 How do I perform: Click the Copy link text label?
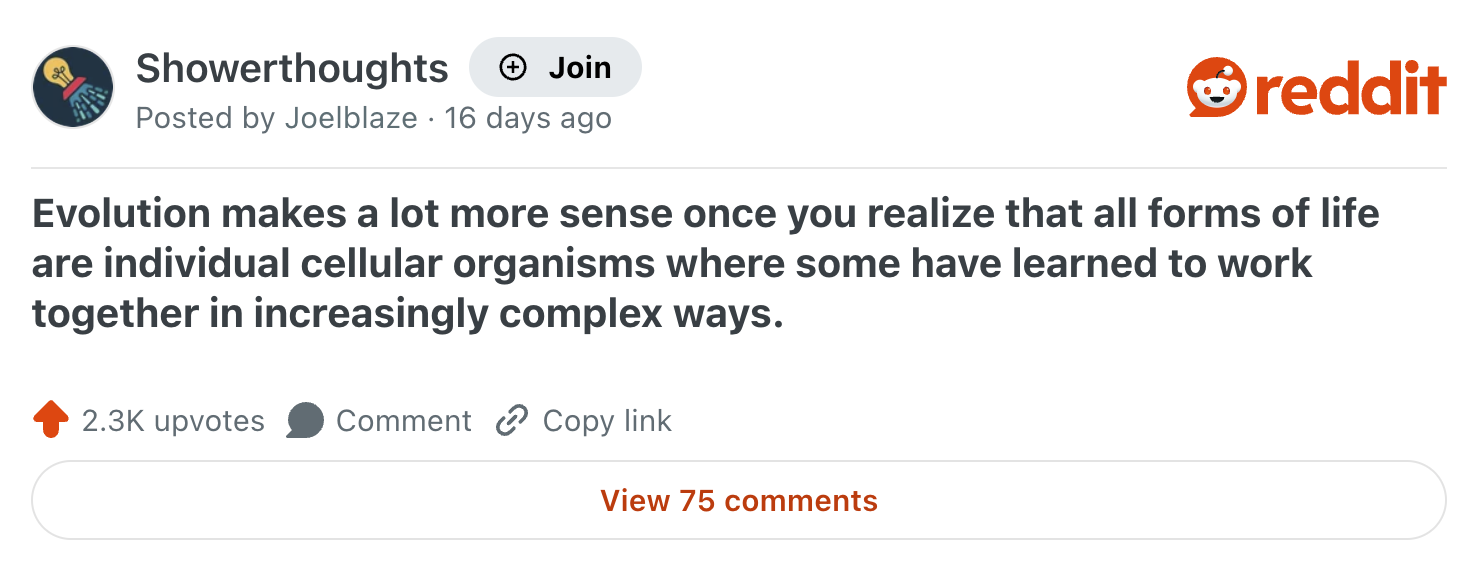pyautogui.click(x=607, y=421)
